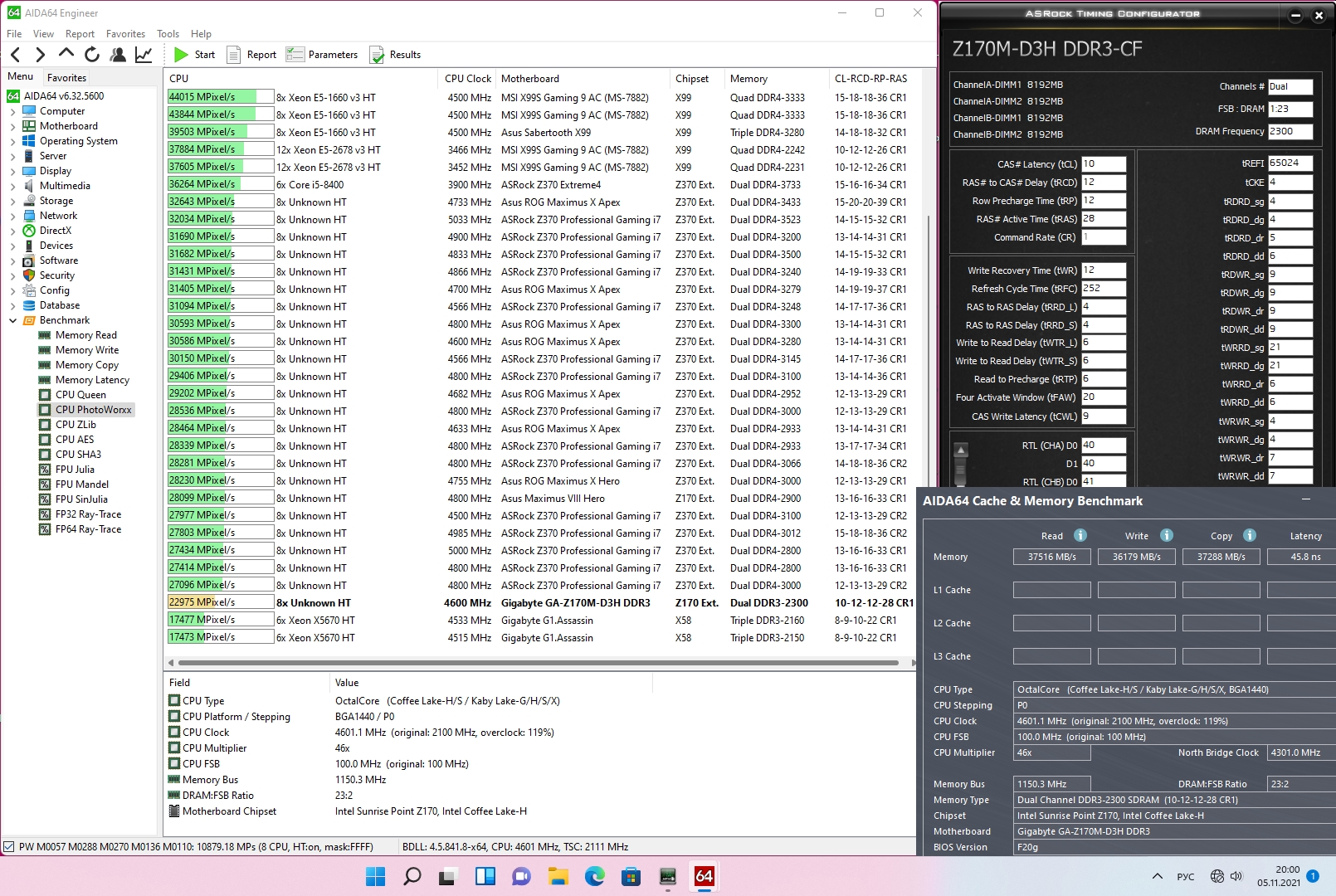
Task: Expand the Storage tree node
Action: pos(12,201)
